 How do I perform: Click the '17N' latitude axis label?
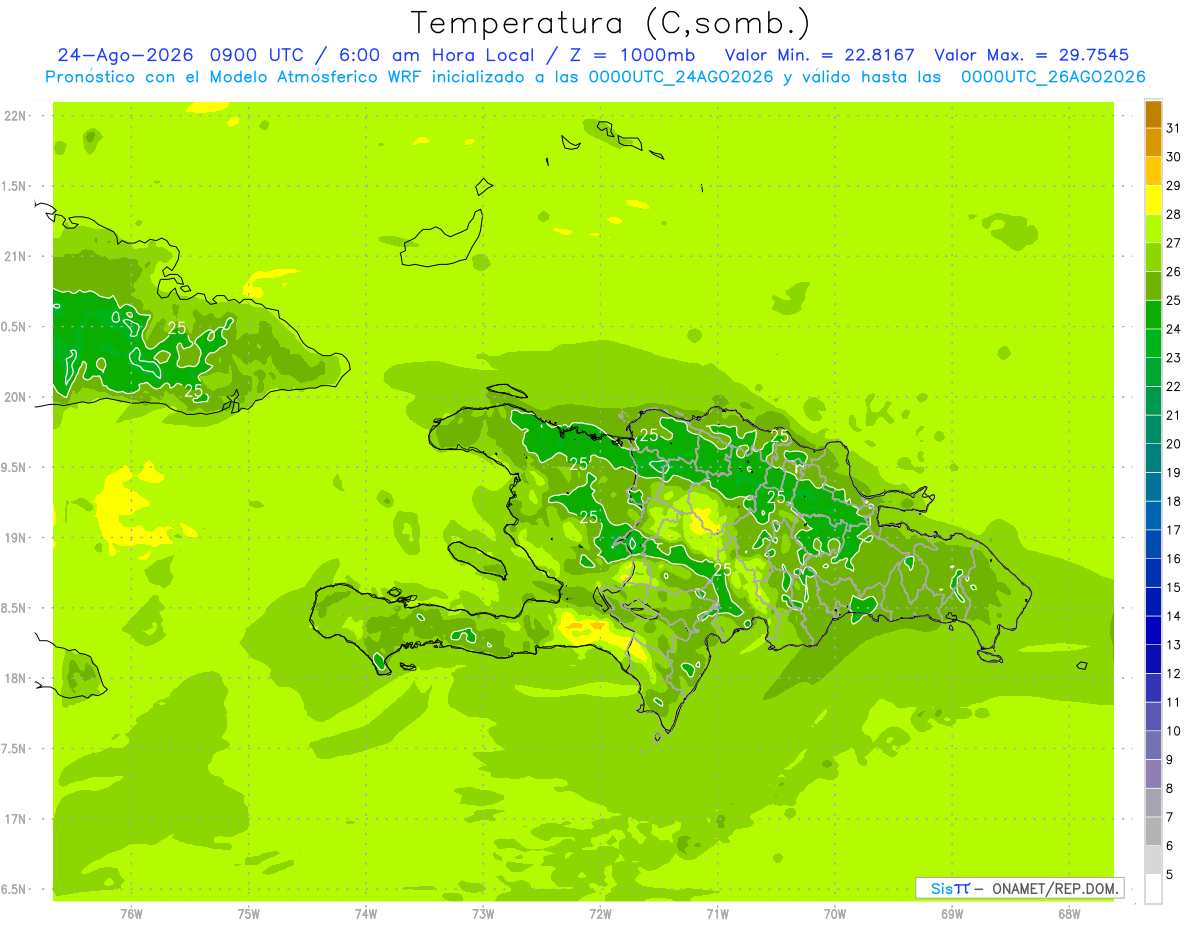click(17, 820)
